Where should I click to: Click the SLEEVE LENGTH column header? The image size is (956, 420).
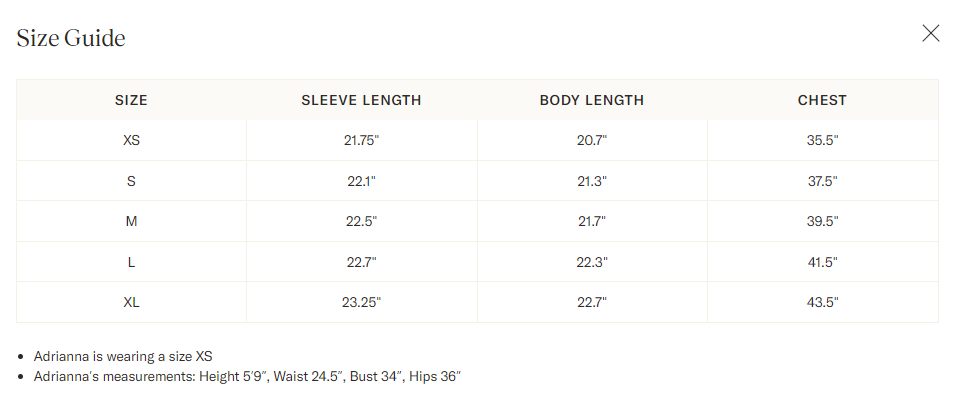point(361,100)
